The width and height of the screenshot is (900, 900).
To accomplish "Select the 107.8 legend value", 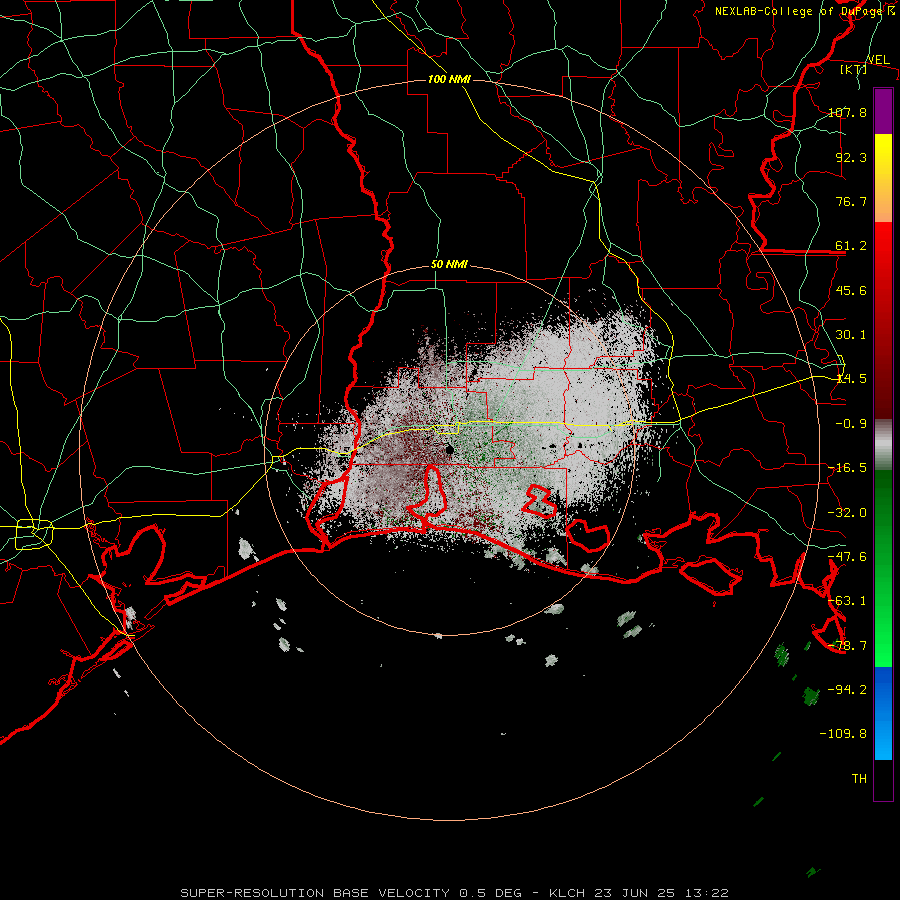I will point(847,112).
